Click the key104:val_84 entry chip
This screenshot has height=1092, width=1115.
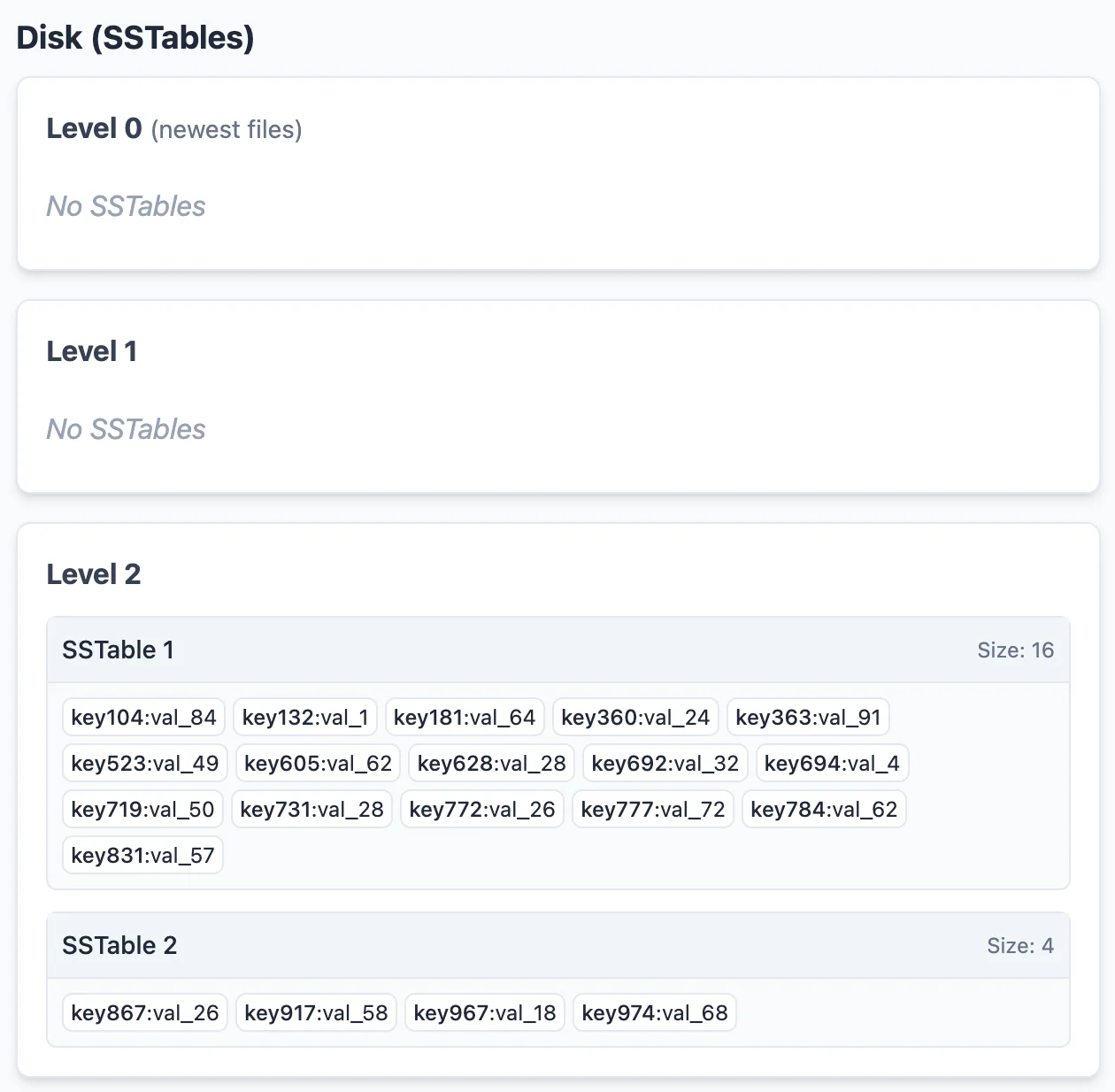143,718
